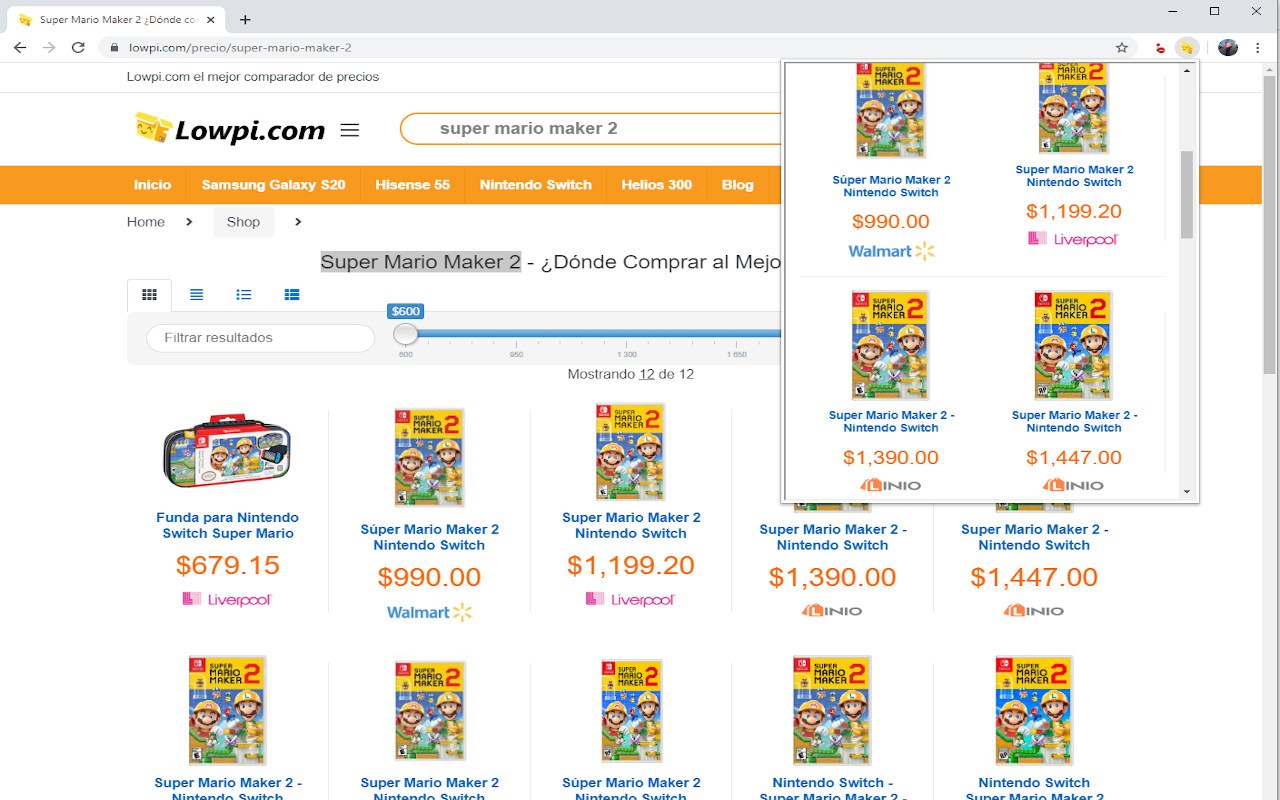Open product link above $1,390.00 on page
The width and height of the screenshot is (1280, 800).
tap(832, 537)
